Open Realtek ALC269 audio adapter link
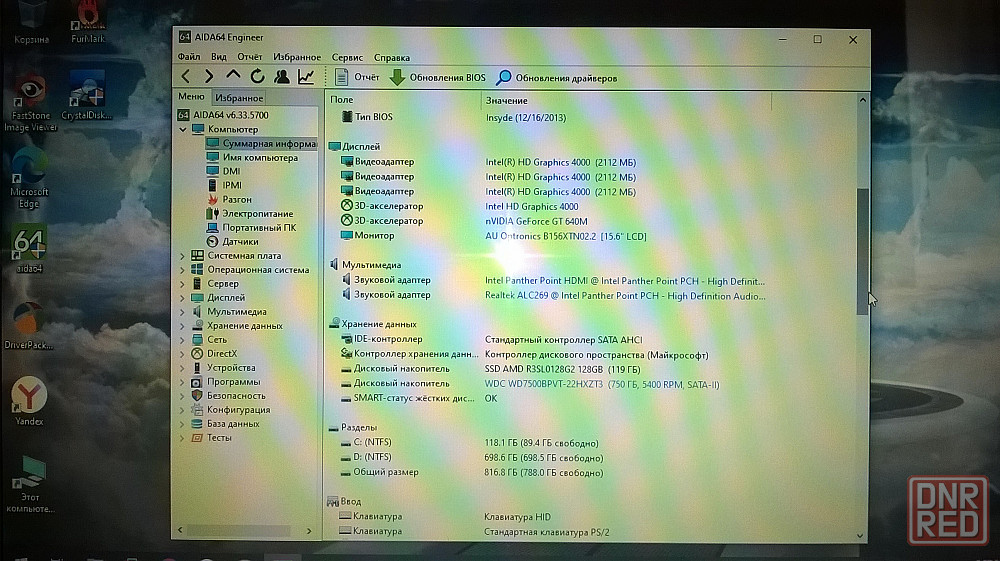The width and height of the screenshot is (1000, 561). (x=625, y=296)
